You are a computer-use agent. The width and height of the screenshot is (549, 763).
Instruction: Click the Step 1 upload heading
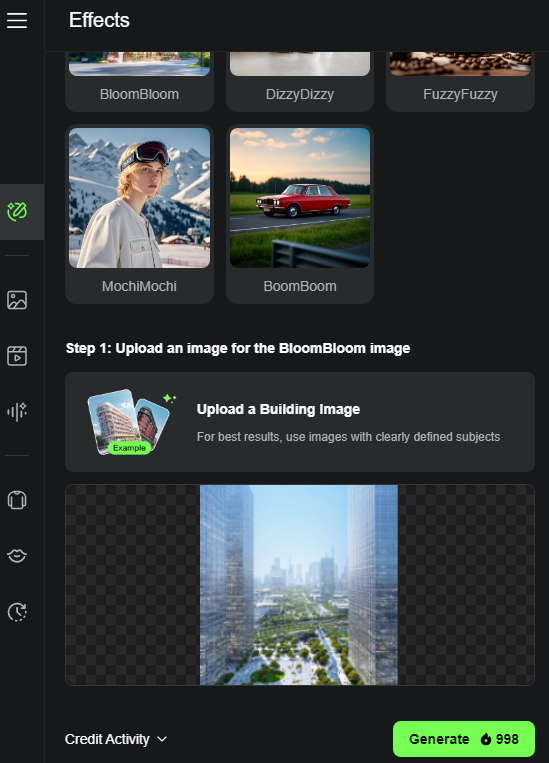238,348
